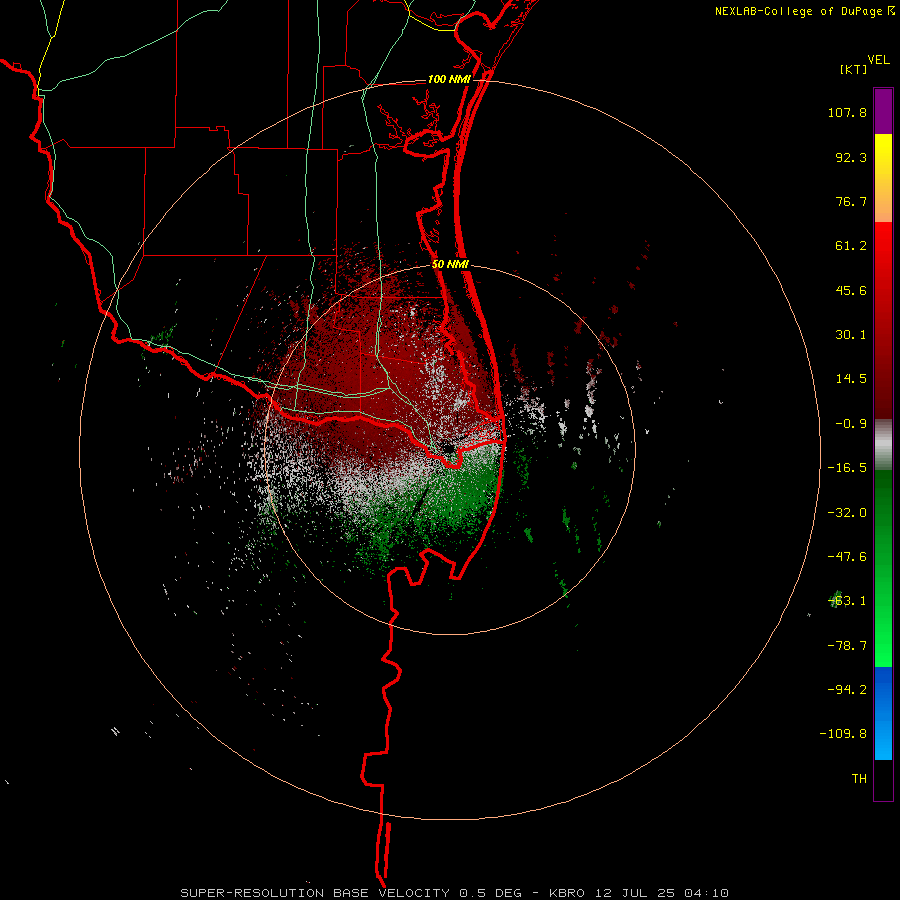Click the 92.3 legend value

(x=851, y=157)
